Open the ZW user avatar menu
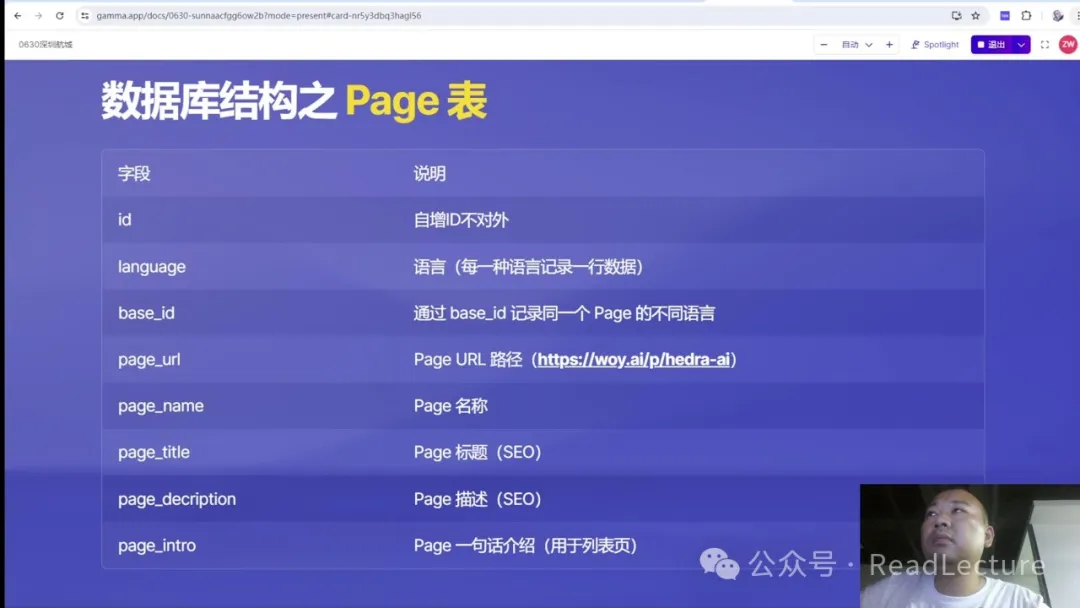 tap(1068, 45)
